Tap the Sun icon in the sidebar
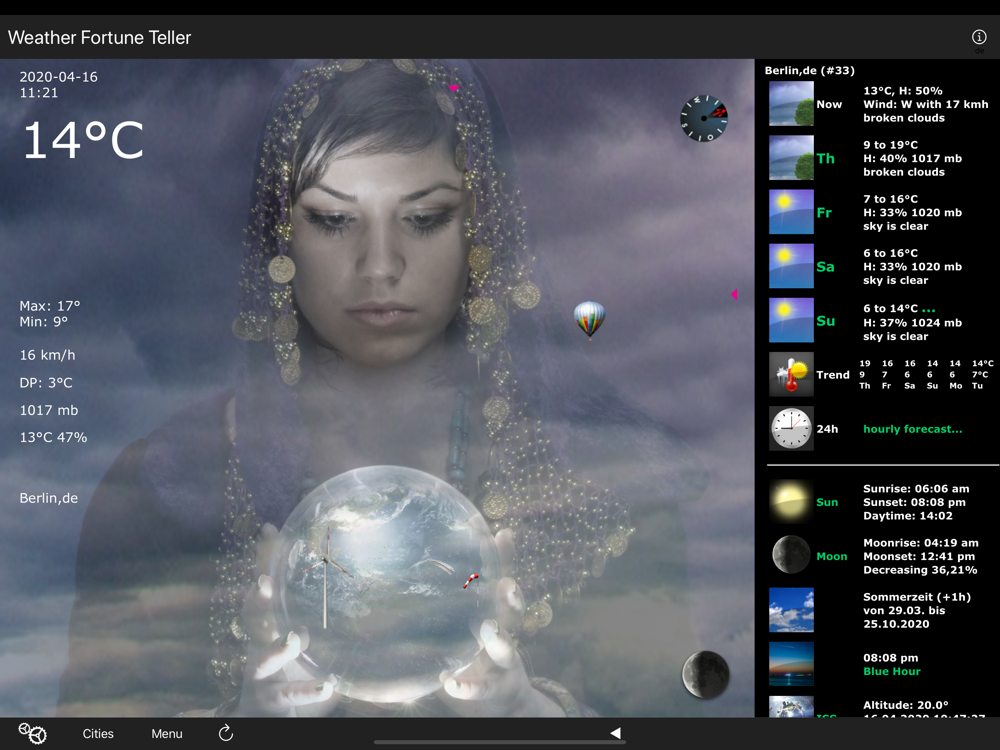Image resolution: width=1000 pixels, height=750 pixels. tap(791, 502)
